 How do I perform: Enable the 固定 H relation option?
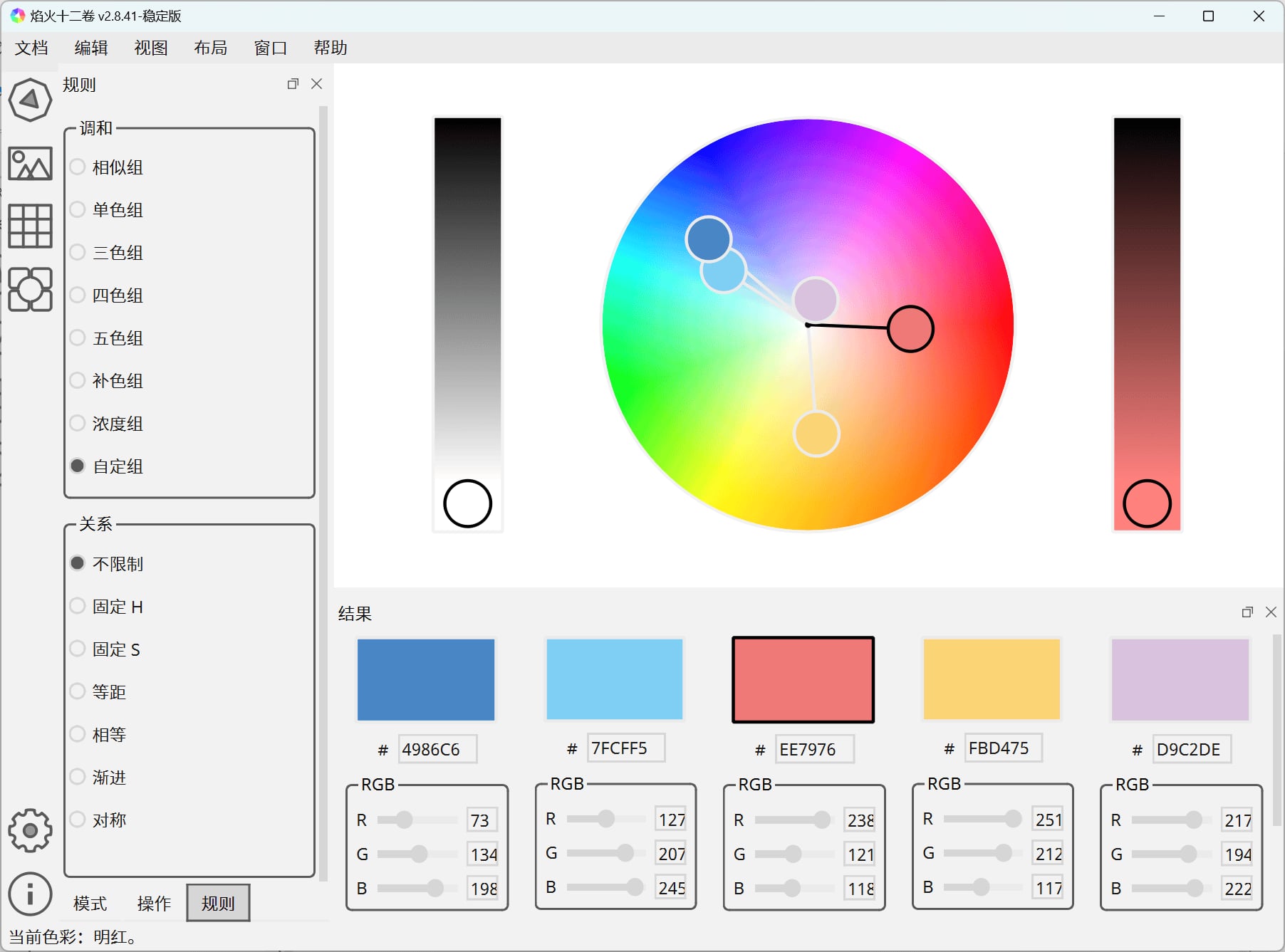tap(78, 607)
